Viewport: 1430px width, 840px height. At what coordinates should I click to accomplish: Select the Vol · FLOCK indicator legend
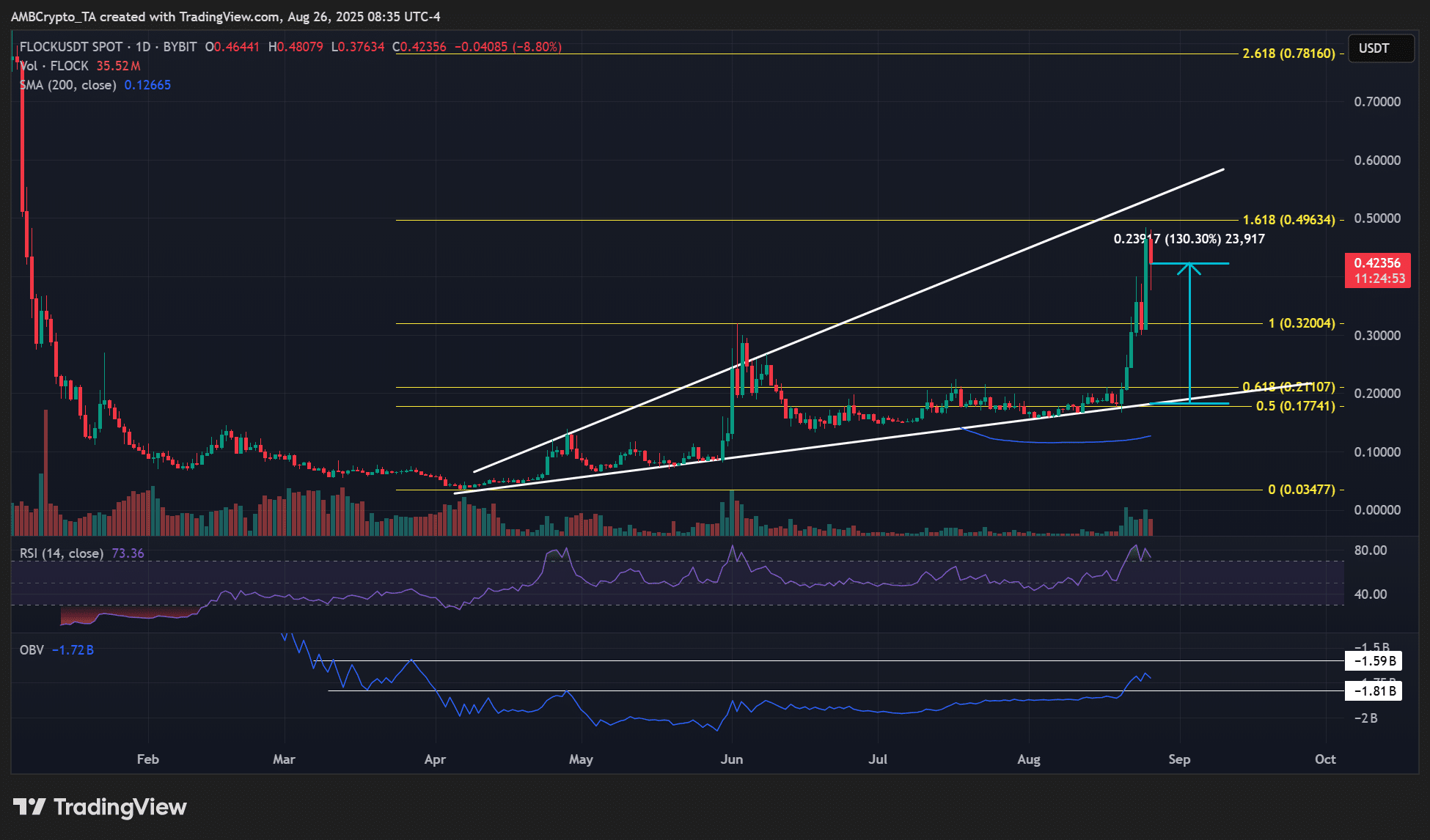(55, 66)
